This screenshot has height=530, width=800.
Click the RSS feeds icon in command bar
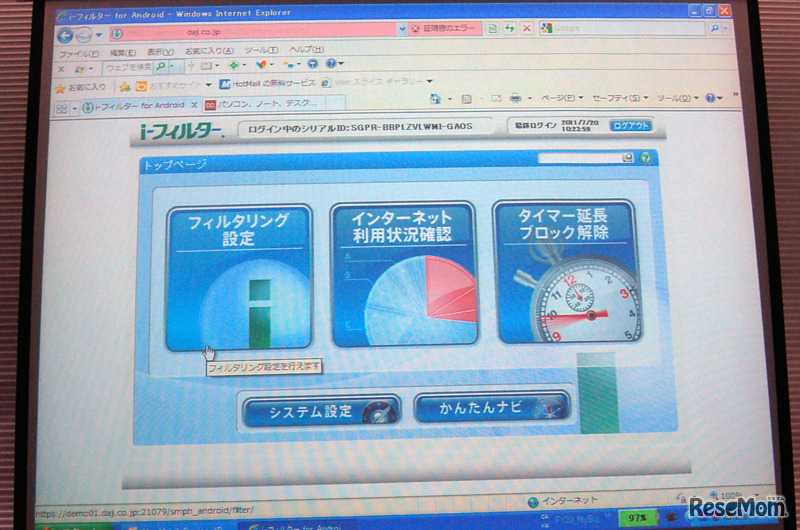(466, 99)
